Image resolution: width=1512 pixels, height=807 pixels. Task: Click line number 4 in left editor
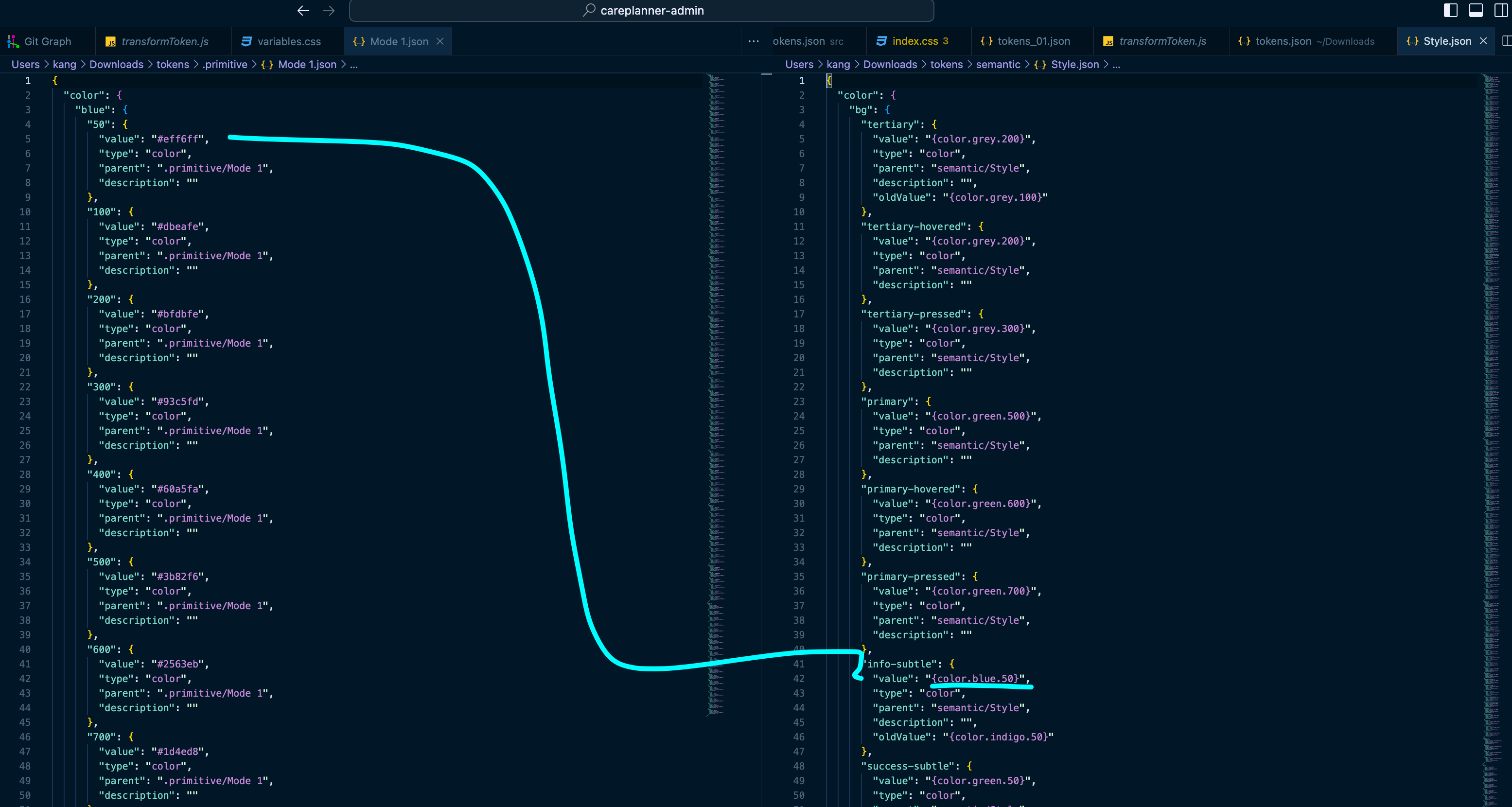(28, 124)
